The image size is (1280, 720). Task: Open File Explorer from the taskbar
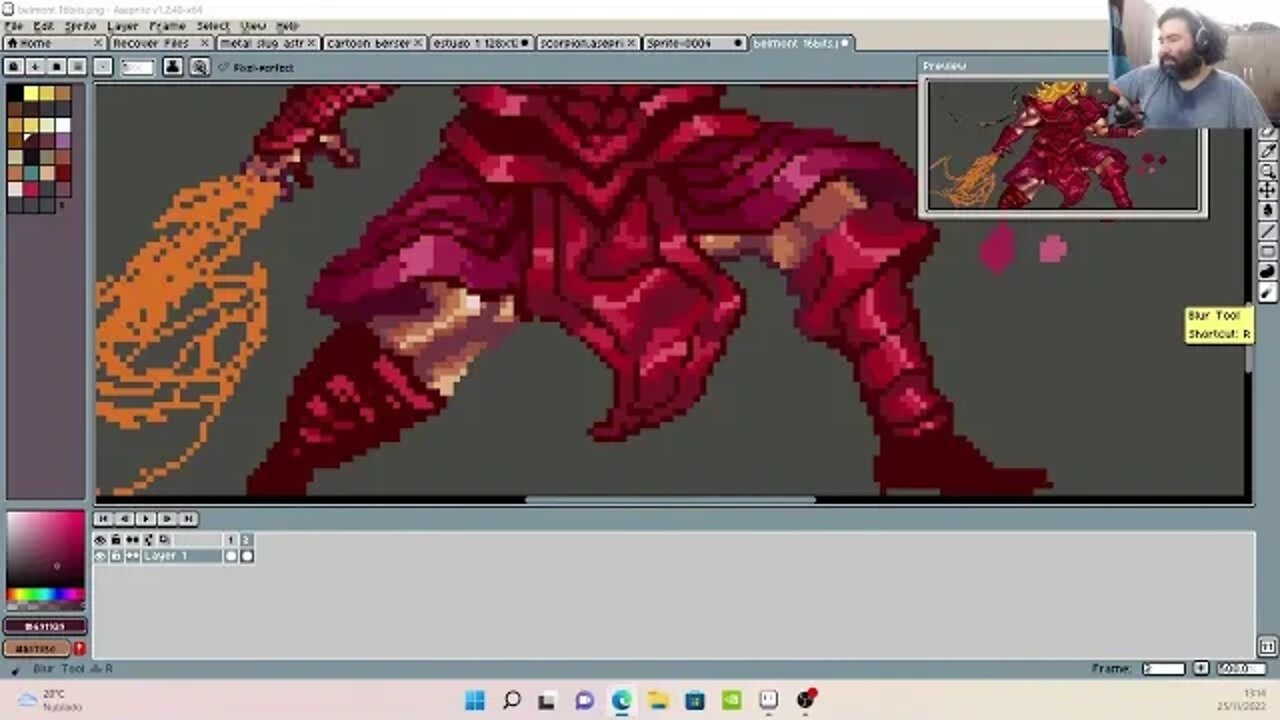coord(658,700)
